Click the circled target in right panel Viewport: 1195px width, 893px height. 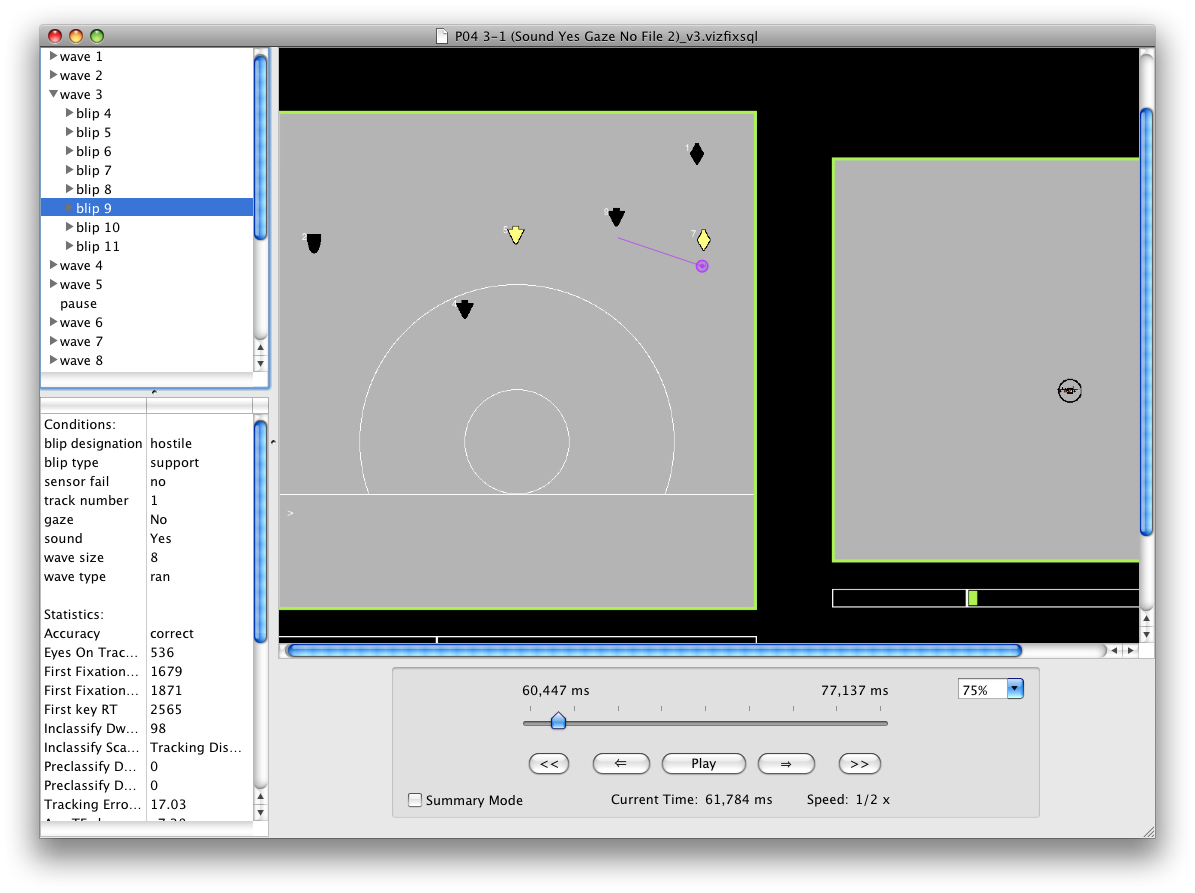tap(1069, 391)
